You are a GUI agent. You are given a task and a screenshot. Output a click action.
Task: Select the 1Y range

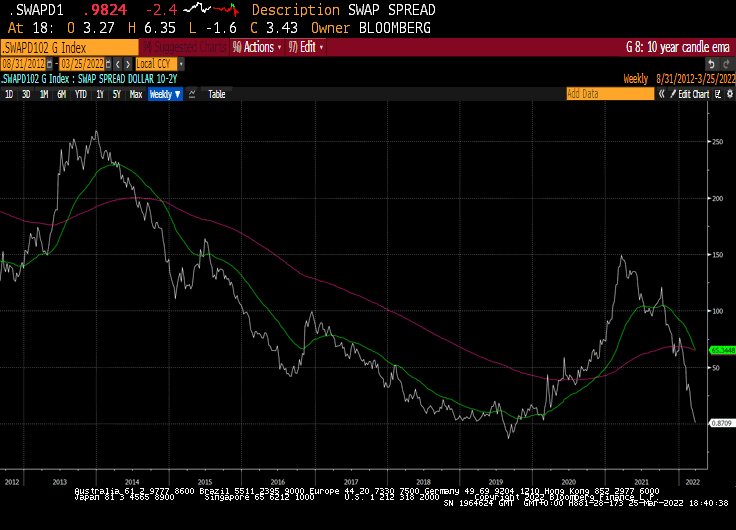tap(100, 94)
